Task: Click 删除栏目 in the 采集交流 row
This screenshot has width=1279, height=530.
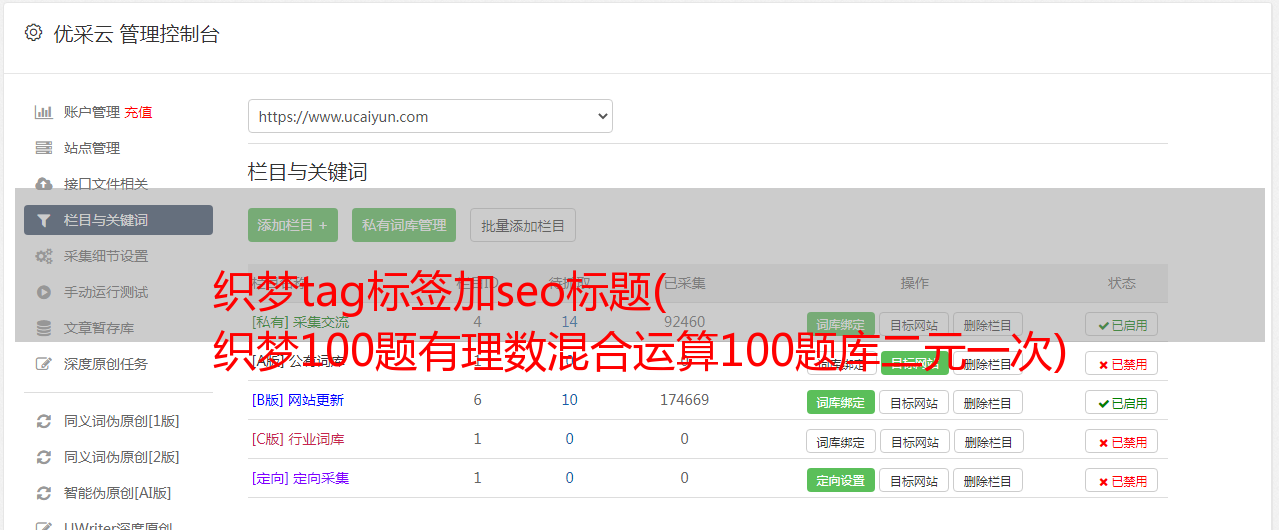Action: point(988,324)
